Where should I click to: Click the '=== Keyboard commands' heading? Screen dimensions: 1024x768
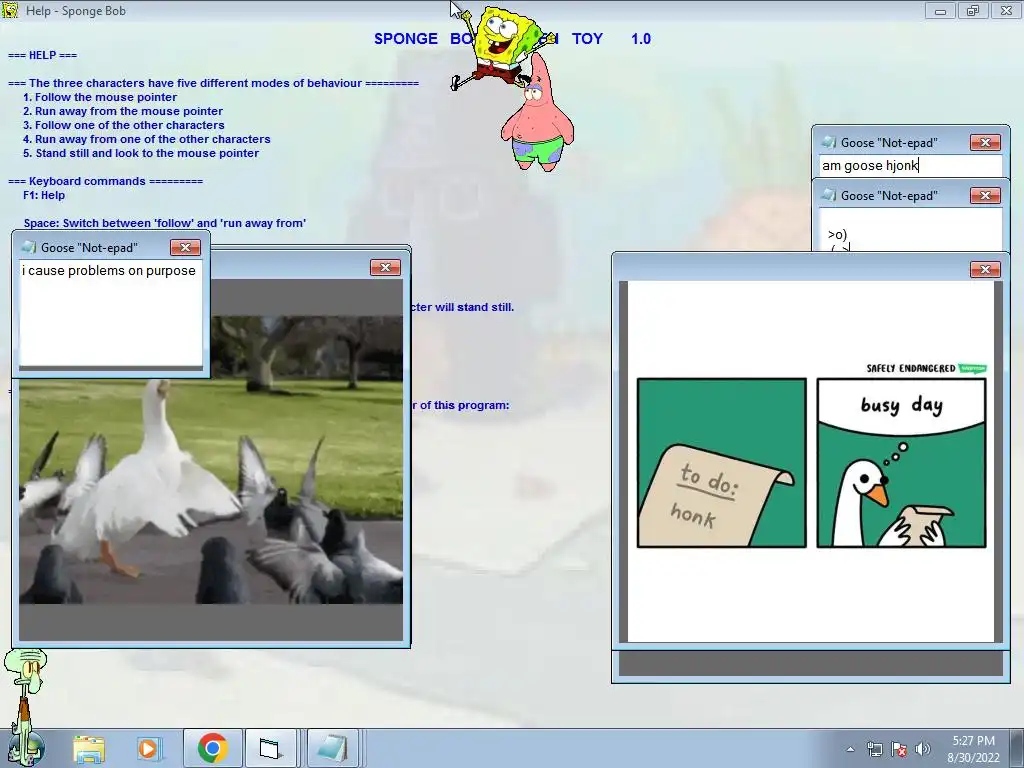pyautogui.click(x=105, y=182)
